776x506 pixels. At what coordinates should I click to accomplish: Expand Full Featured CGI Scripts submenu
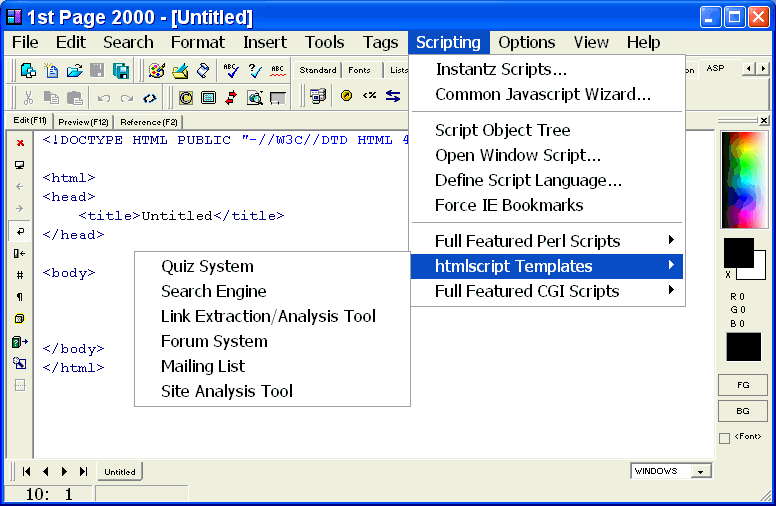(x=548, y=291)
